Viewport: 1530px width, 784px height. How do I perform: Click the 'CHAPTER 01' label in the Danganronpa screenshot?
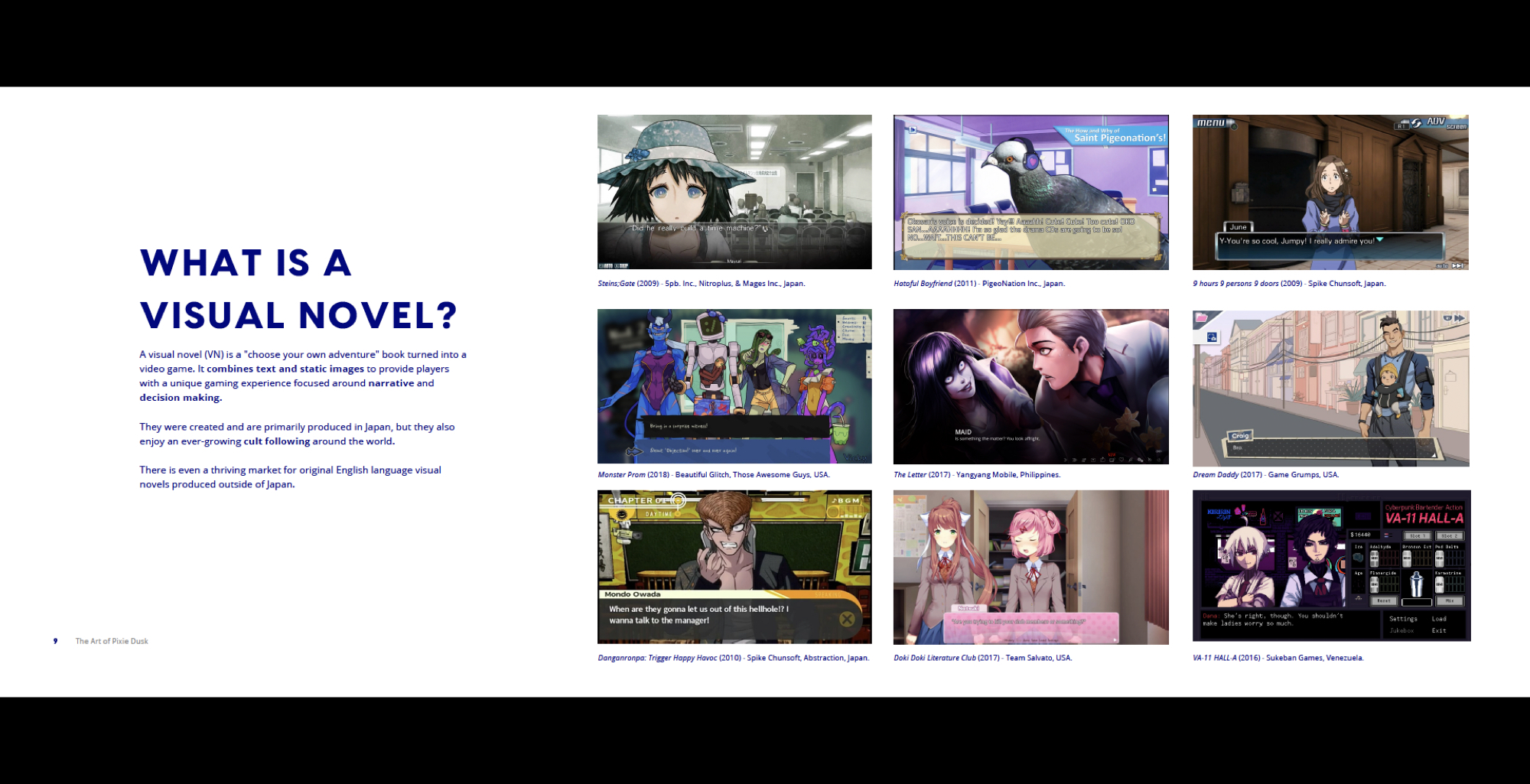pos(639,500)
